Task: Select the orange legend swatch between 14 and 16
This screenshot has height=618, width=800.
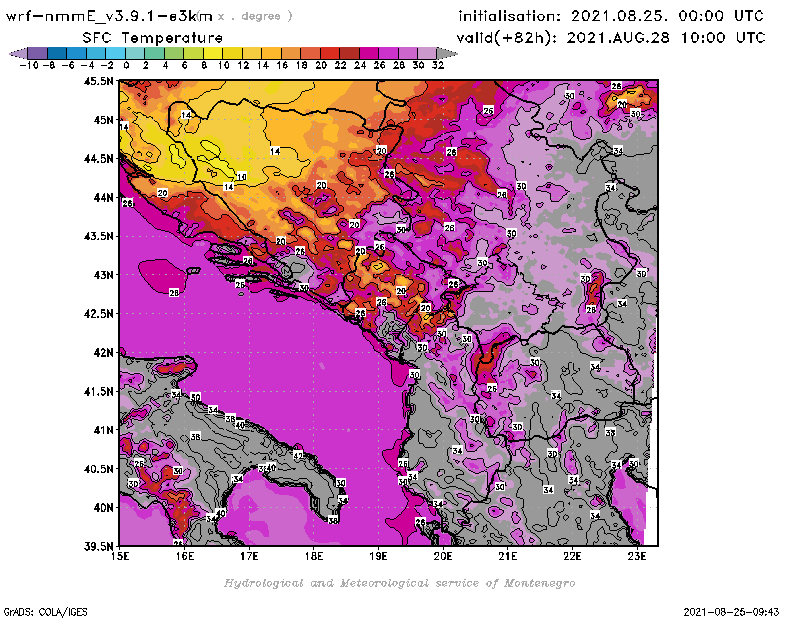Action: pyautogui.click(x=271, y=53)
